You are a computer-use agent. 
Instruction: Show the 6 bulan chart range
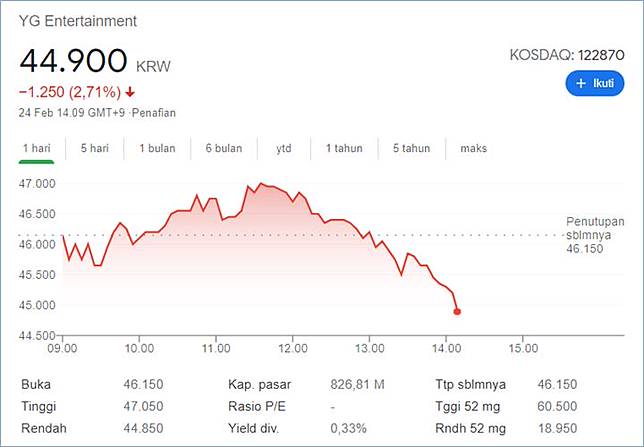[x=224, y=148]
